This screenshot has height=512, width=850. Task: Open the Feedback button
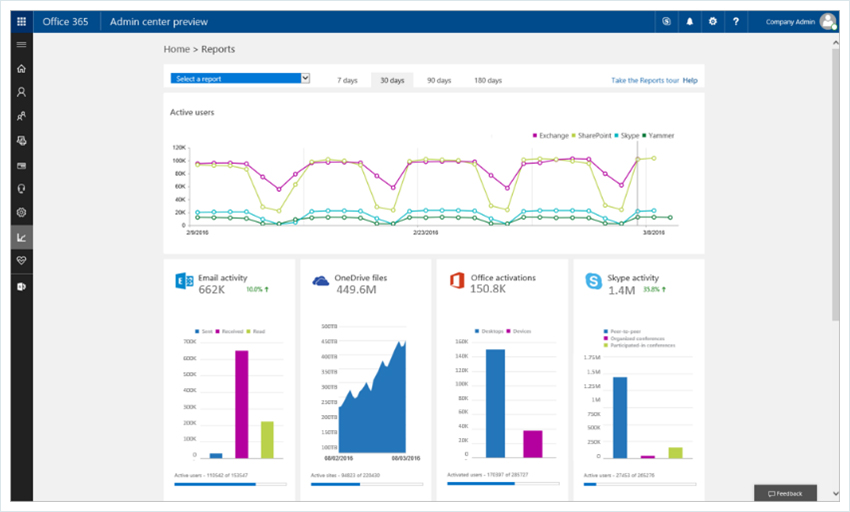785,493
